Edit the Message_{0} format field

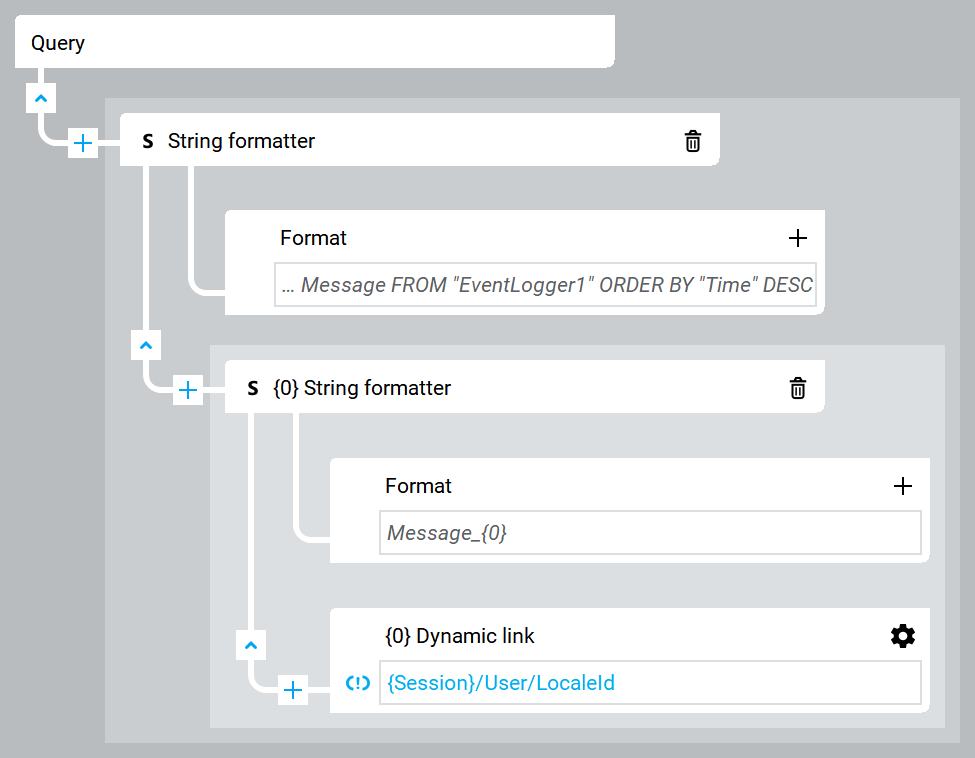pyautogui.click(x=650, y=533)
